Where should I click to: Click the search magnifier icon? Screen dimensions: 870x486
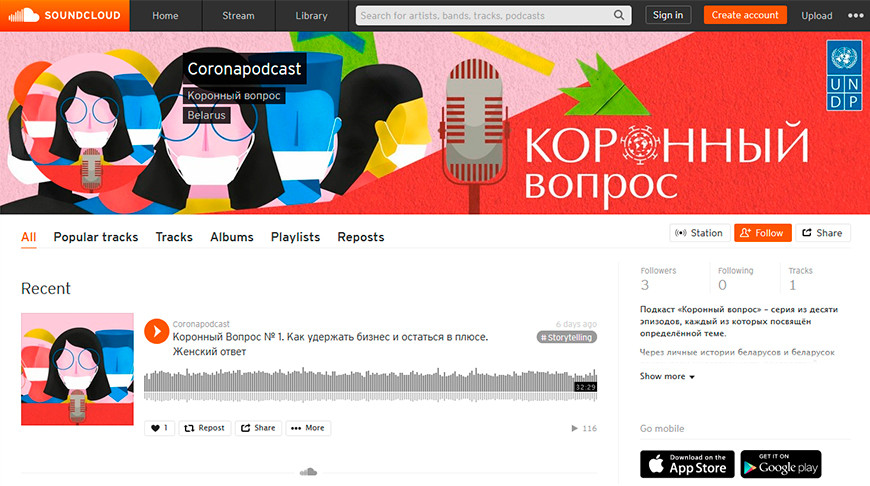[x=619, y=16]
